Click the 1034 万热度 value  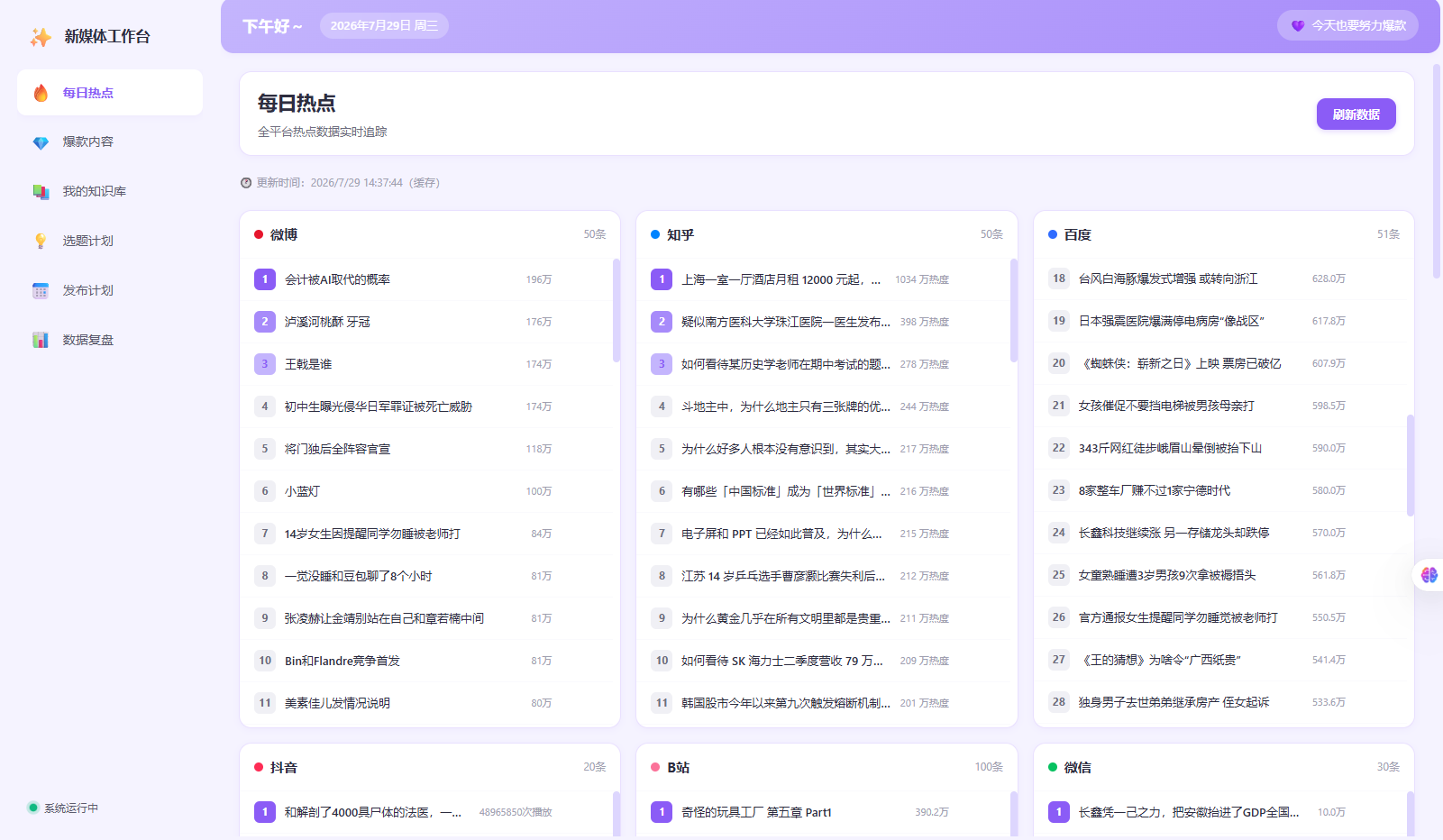[x=922, y=279]
